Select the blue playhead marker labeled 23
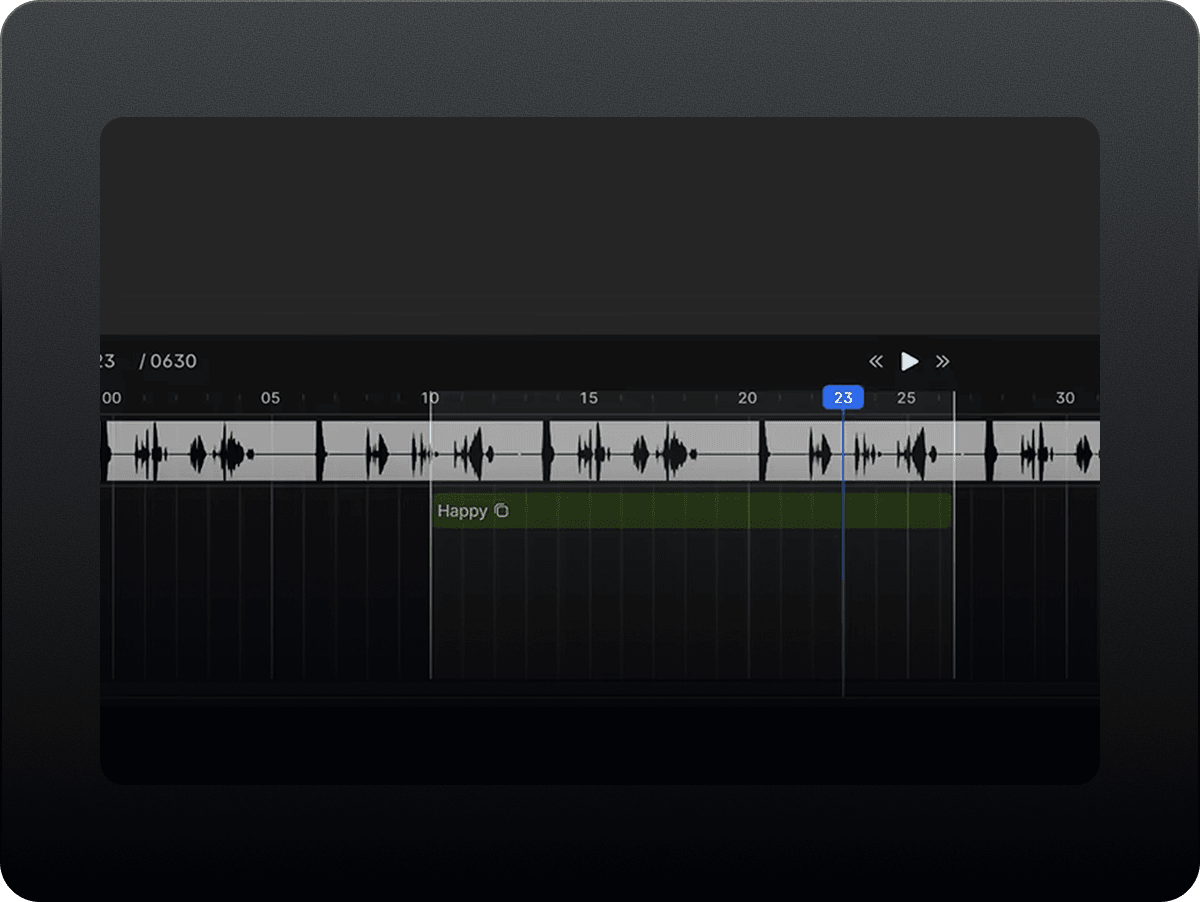 843,398
